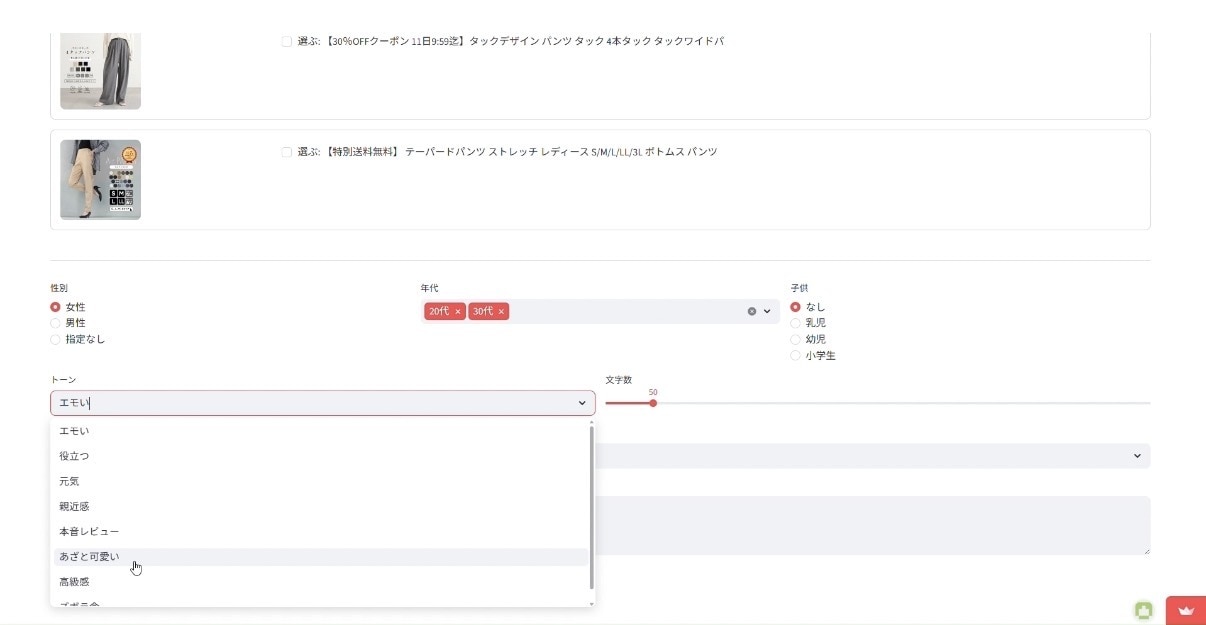Choose 高級感 from the tone list
The height and width of the screenshot is (625, 1206).
coord(320,582)
